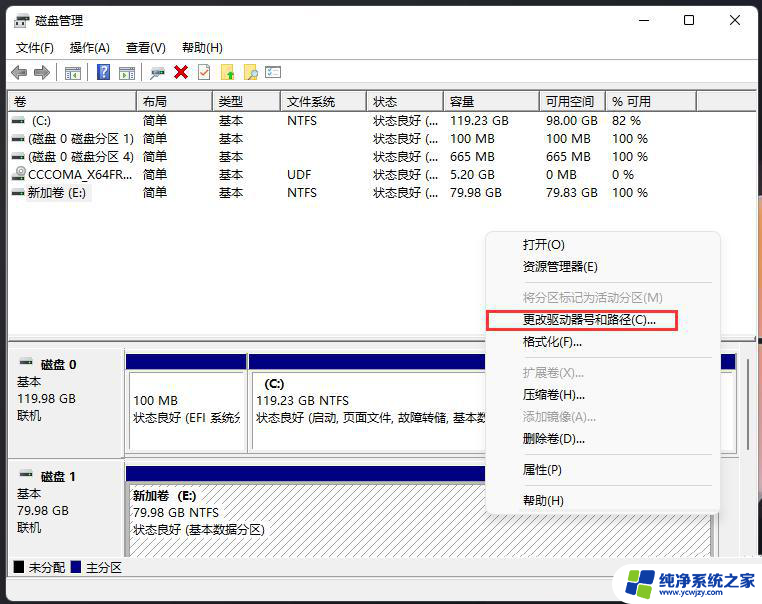Sort by the 状态 column header
Image resolution: width=762 pixels, height=604 pixels.
click(x=405, y=102)
